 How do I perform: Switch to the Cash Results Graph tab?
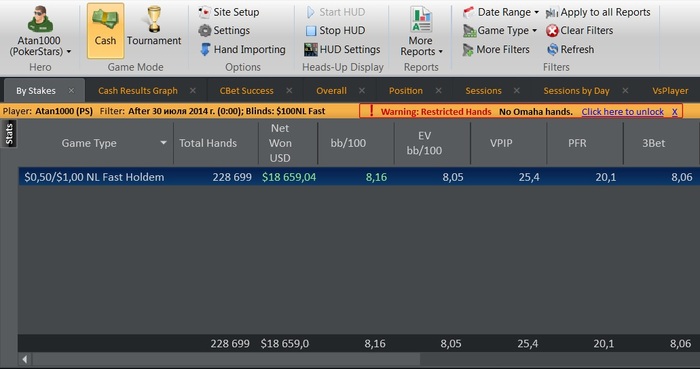click(138, 91)
